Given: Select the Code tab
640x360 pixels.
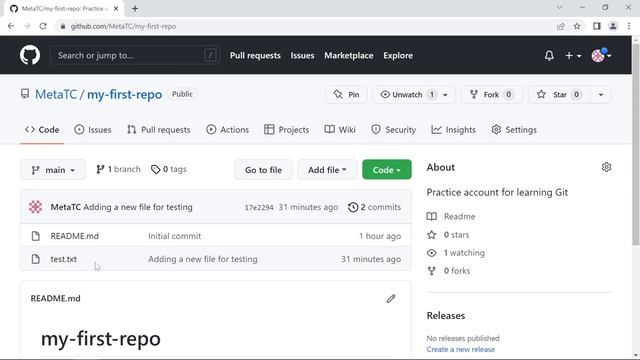Looking at the screenshot, I should coord(42,130).
